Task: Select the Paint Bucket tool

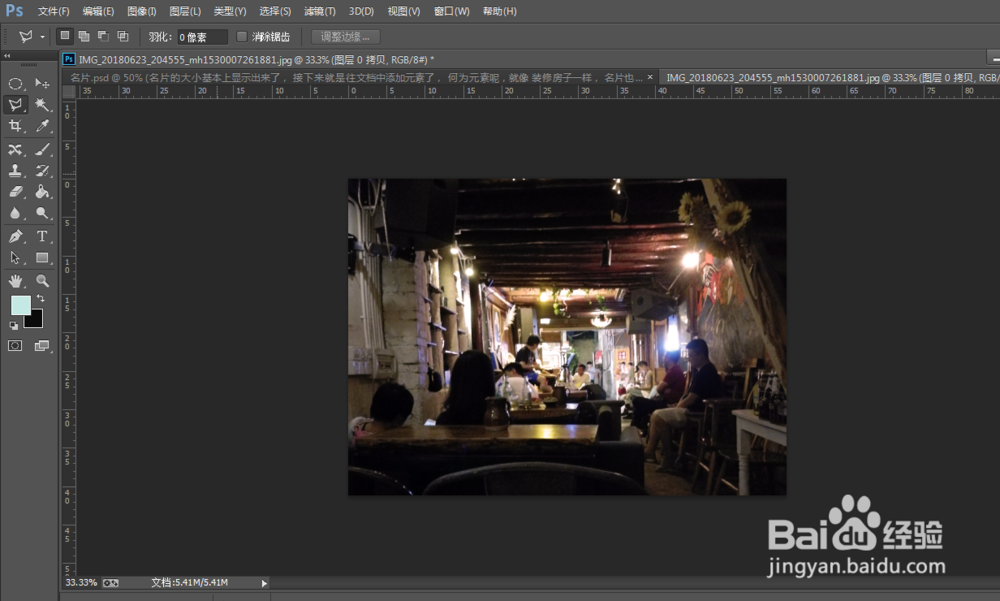Action: pyautogui.click(x=42, y=191)
